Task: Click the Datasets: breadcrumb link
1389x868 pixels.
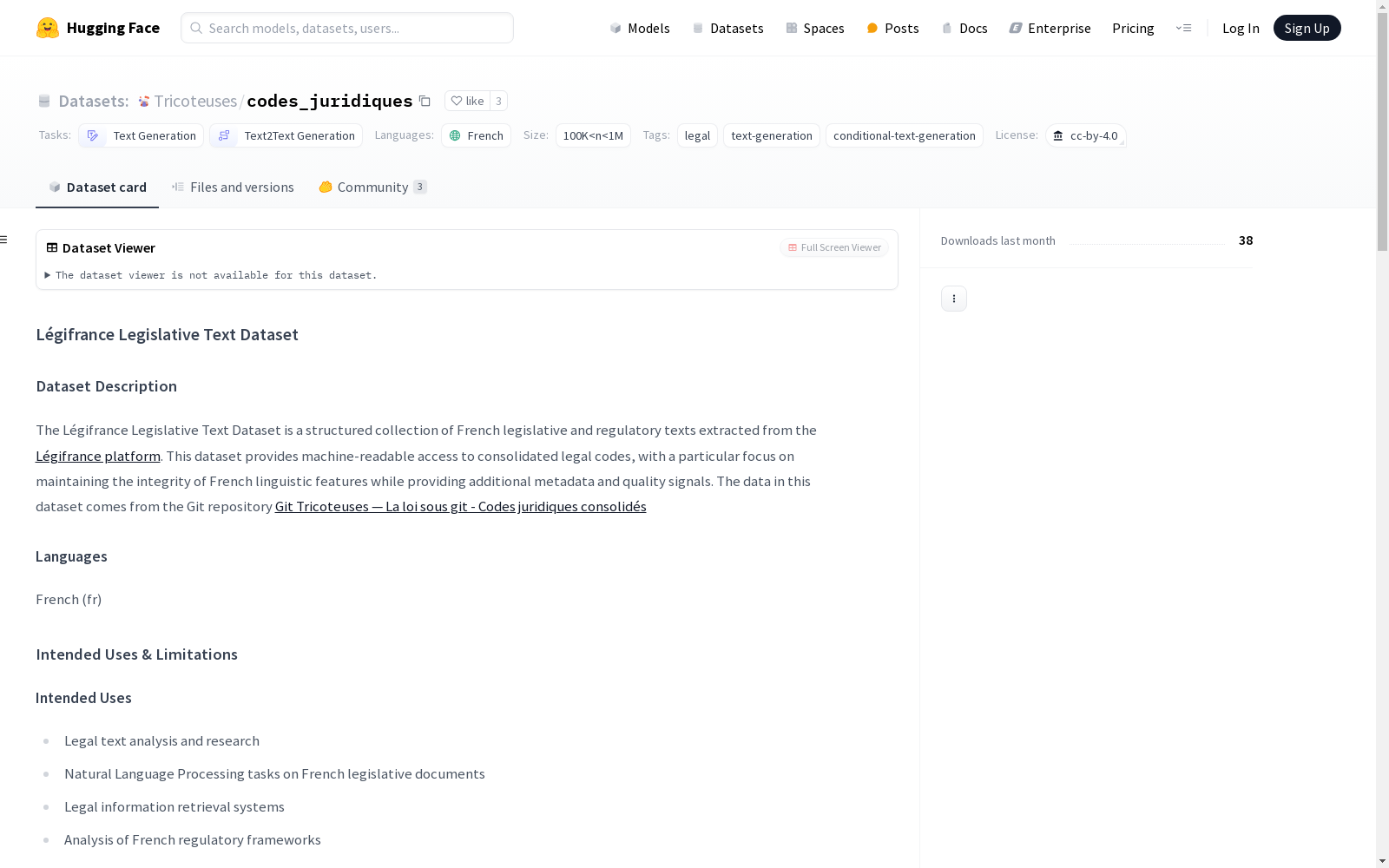Action: coord(94,101)
